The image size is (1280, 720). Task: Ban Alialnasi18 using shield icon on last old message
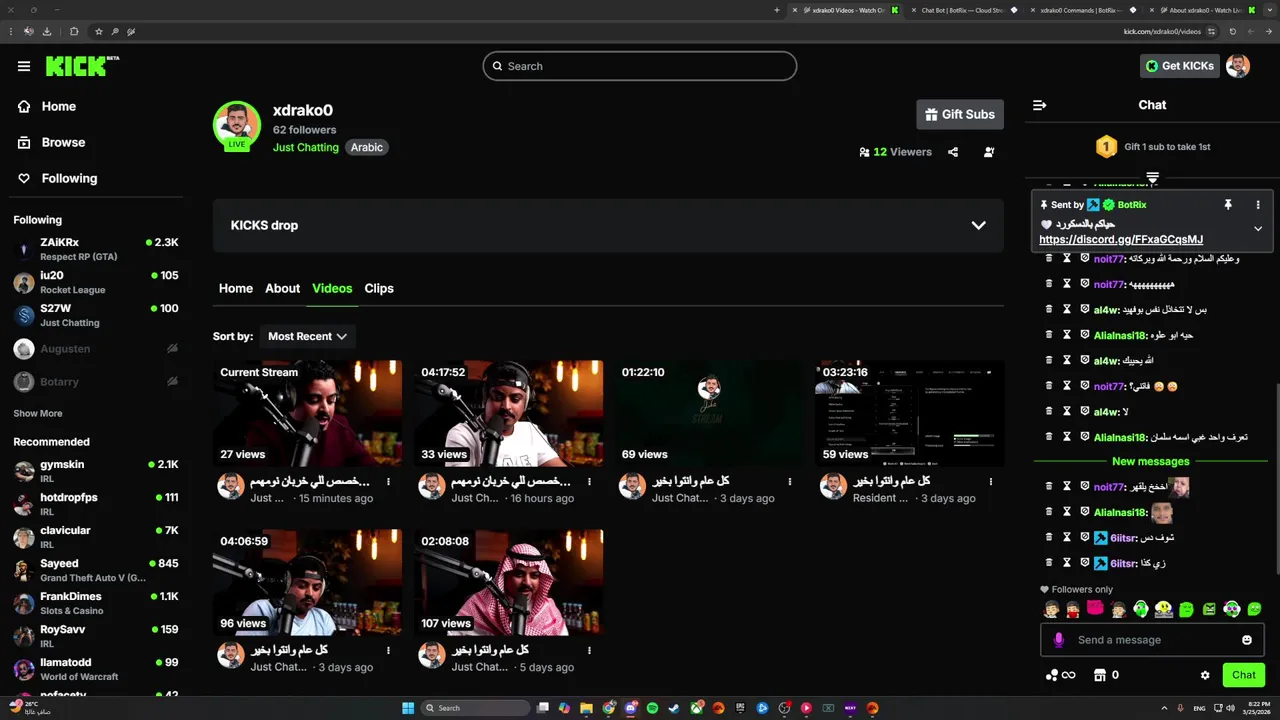click(x=1085, y=437)
